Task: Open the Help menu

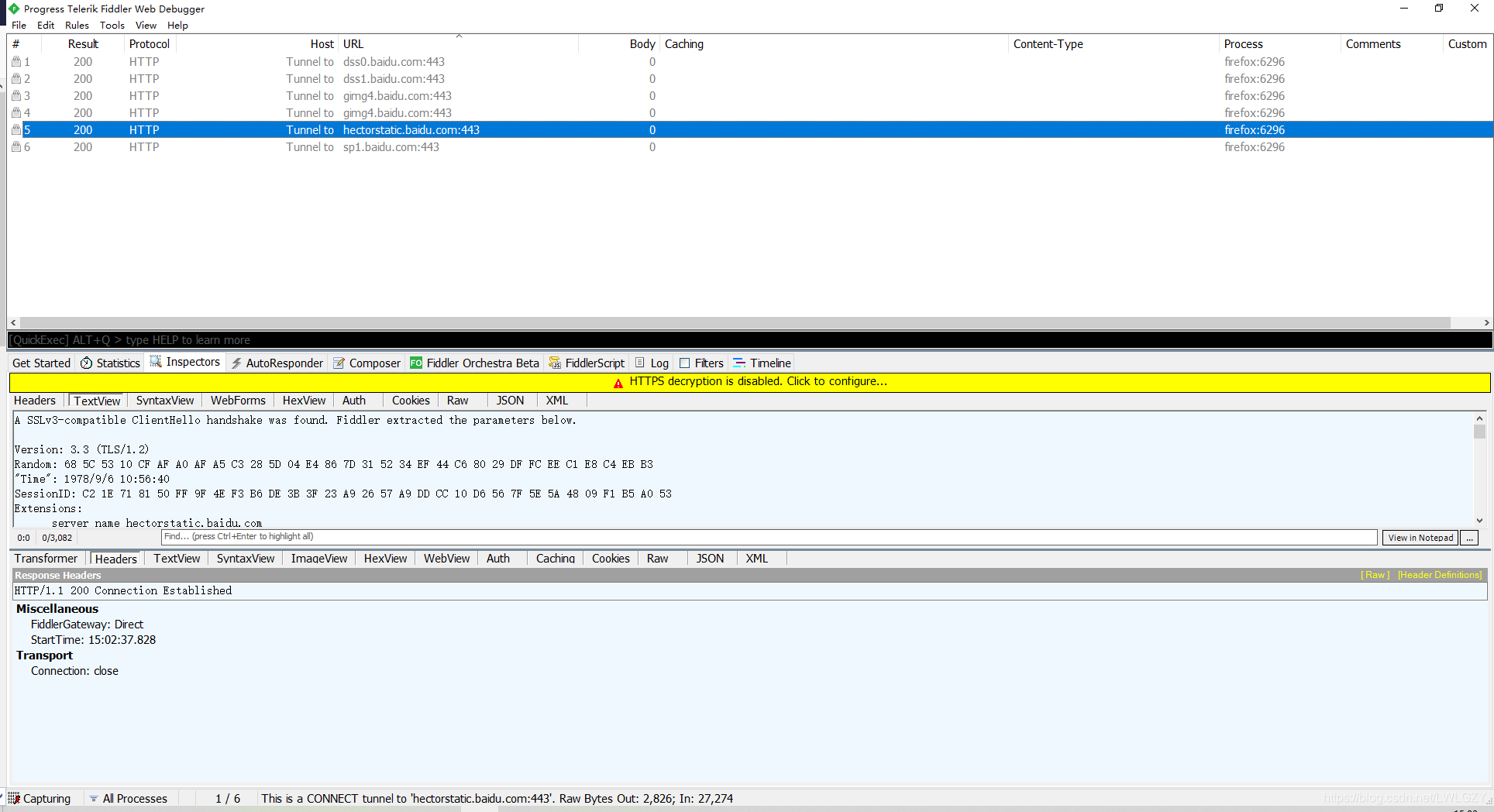Action: click(177, 25)
